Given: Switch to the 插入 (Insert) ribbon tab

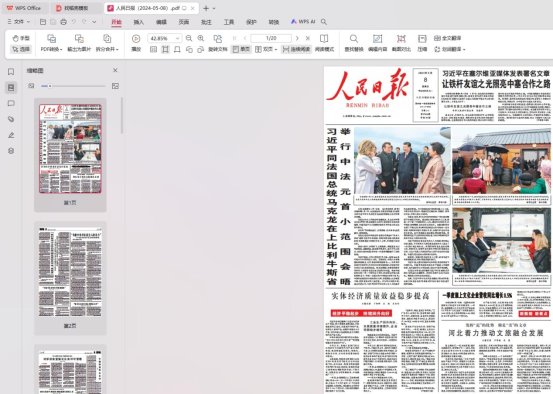Looking at the screenshot, I should coord(139,22).
